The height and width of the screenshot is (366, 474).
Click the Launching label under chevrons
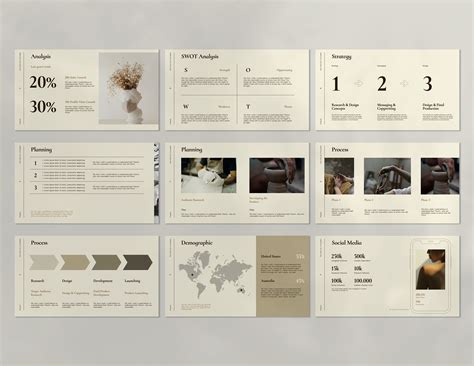click(x=132, y=281)
